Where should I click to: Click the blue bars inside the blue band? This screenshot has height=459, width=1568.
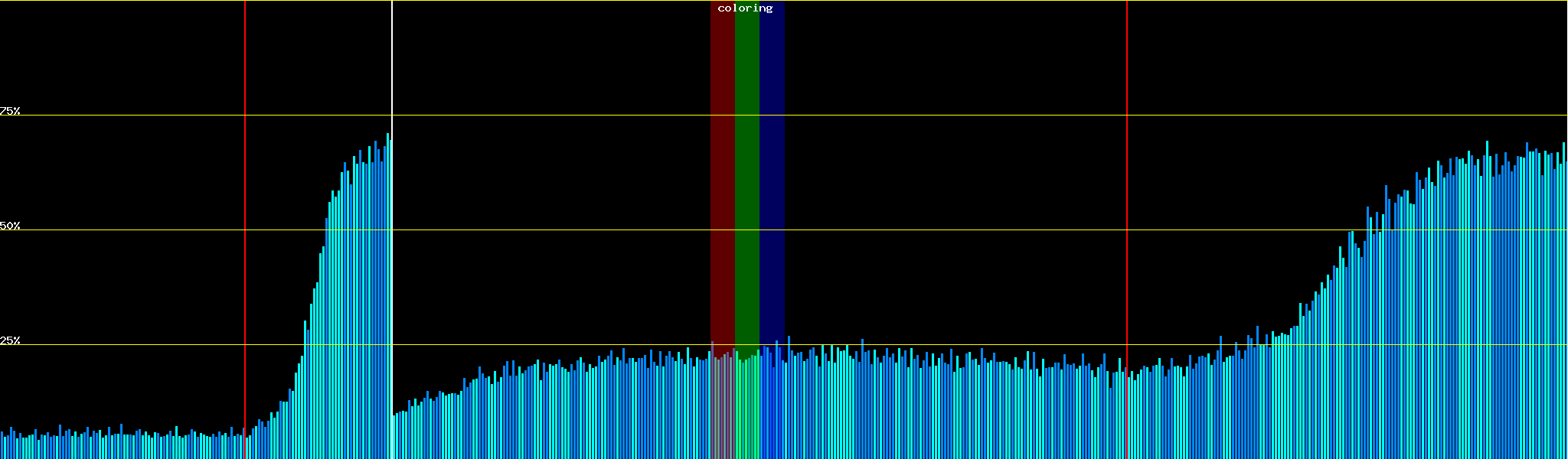tap(772, 405)
